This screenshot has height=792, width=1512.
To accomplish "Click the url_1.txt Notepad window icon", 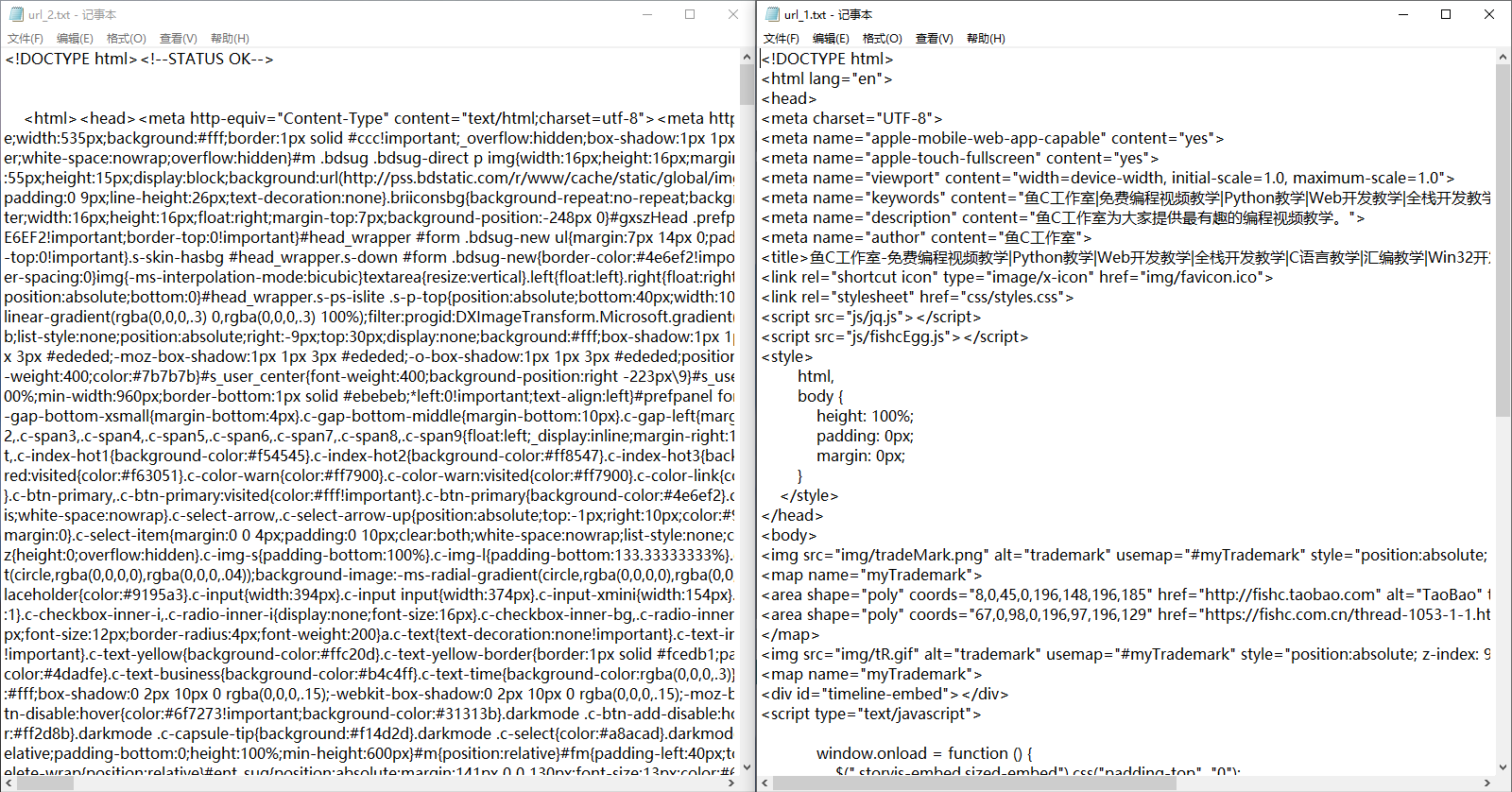I will (772, 14).
